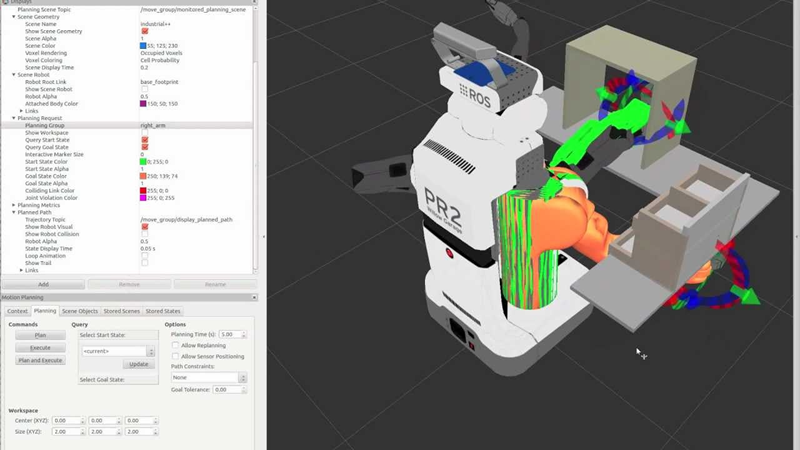
Task: Click the base_footprint root link value
Action: click(x=159, y=82)
